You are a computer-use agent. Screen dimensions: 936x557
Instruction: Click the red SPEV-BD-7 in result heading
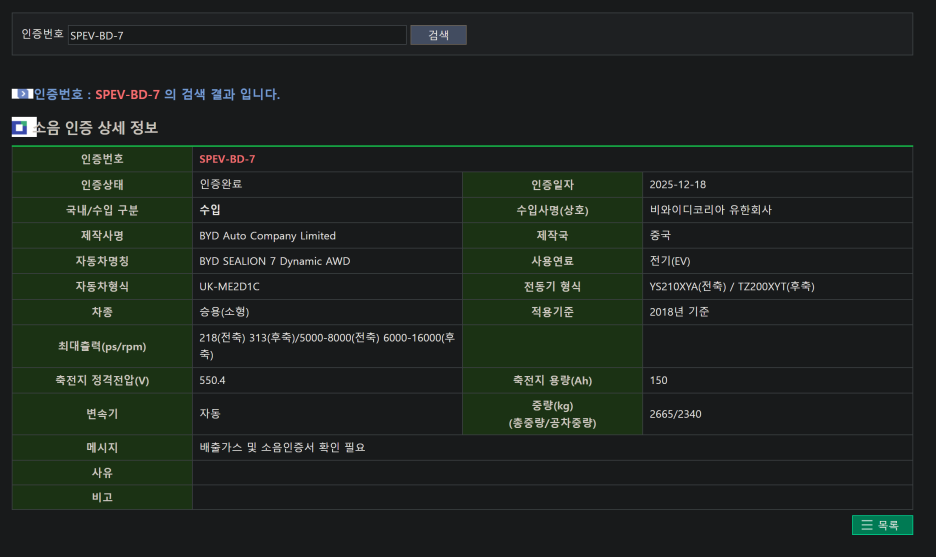pyautogui.click(x=127, y=94)
